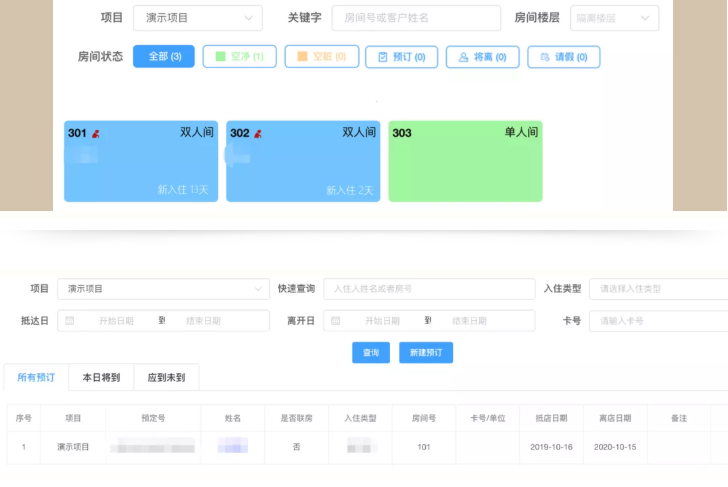Click the 关键字 room or guest input field
The width and height of the screenshot is (728, 487).
coord(415,18)
